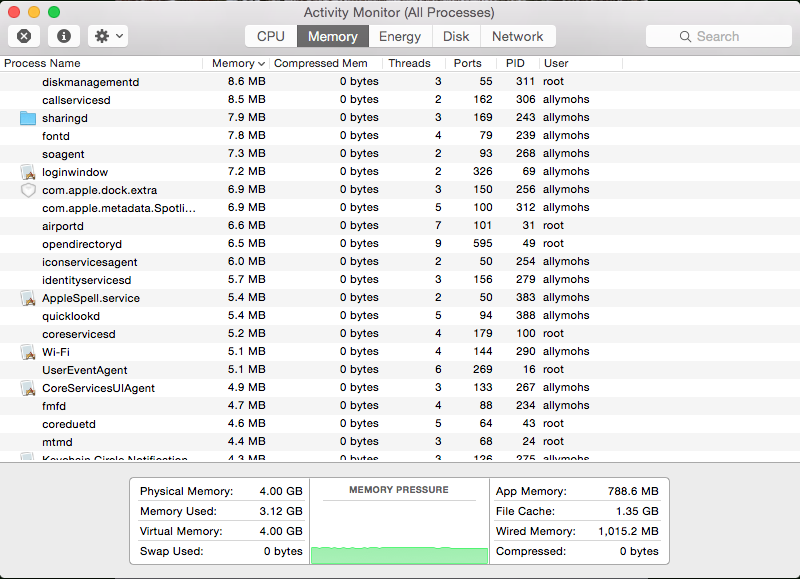Click the Memory Used 3.12 GB value
This screenshot has height=579, width=800.
pos(281,511)
